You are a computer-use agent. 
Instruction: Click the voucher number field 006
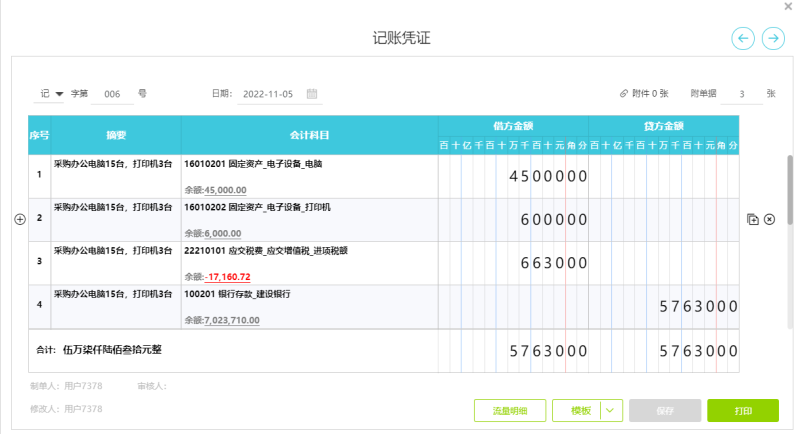pyautogui.click(x=113, y=94)
